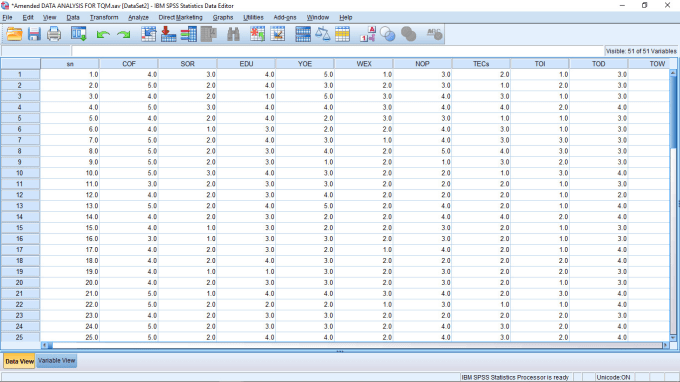
Task: Open the Analyze menu
Action: click(138, 17)
